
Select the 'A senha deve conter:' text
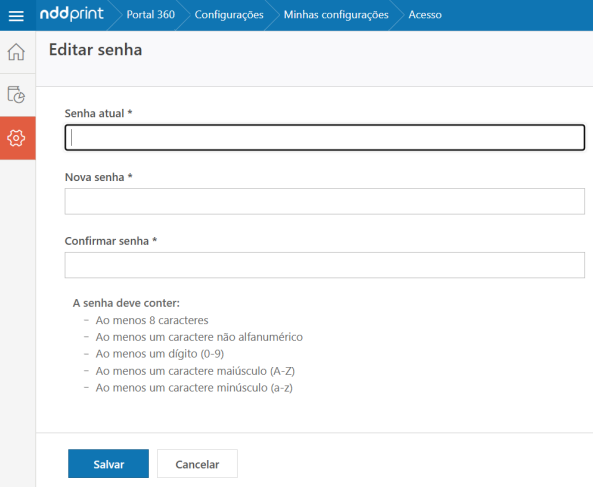[126, 303]
